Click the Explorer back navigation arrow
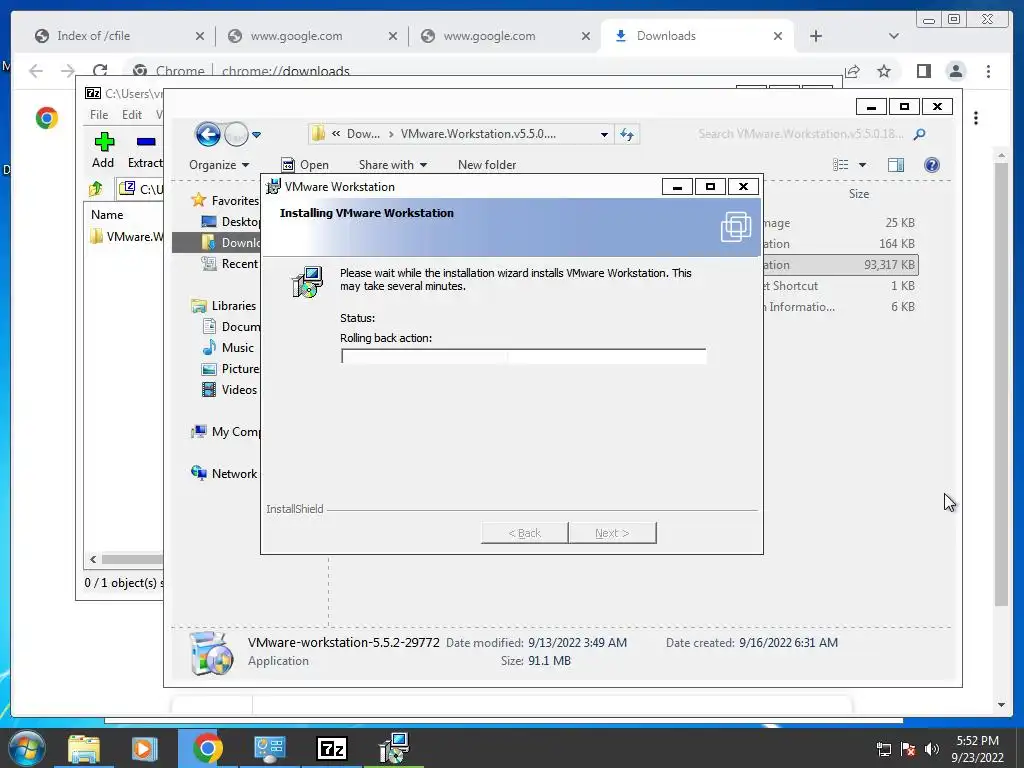The image size is (1024, 768). 208,135
